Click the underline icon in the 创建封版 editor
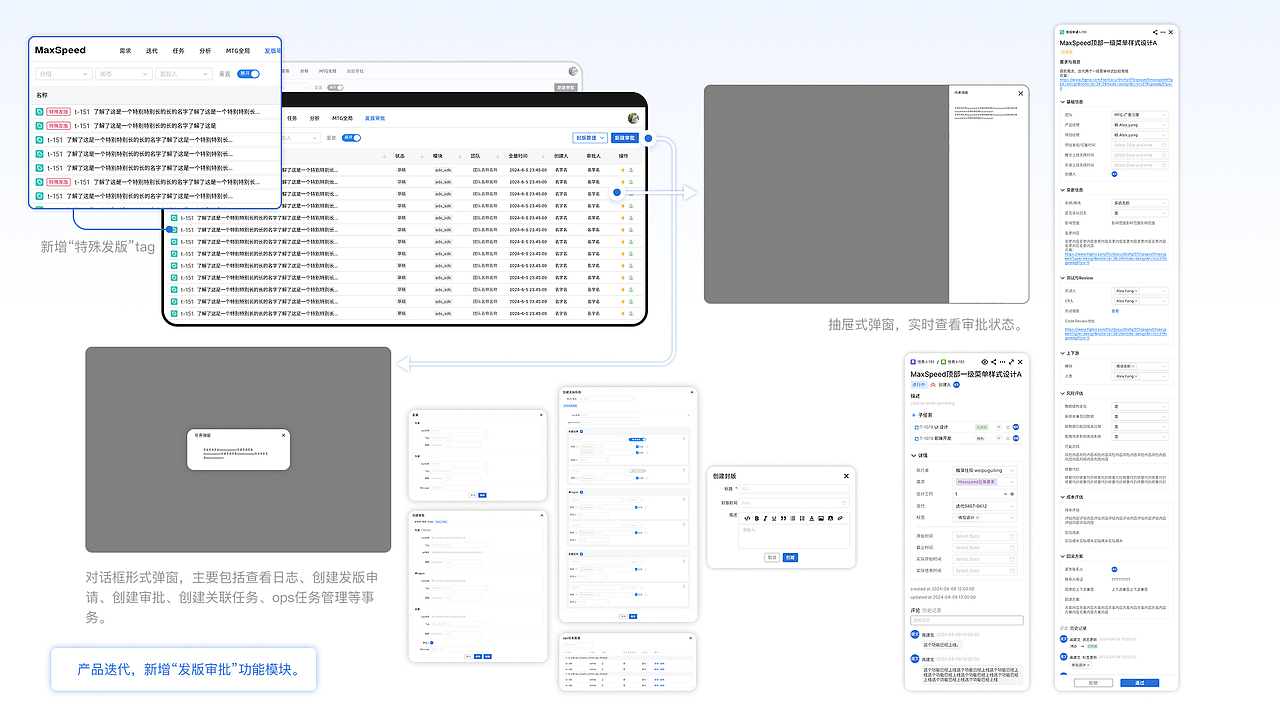Image resolution: width=1280 pixels, height=720 pixels. point(774,518)
